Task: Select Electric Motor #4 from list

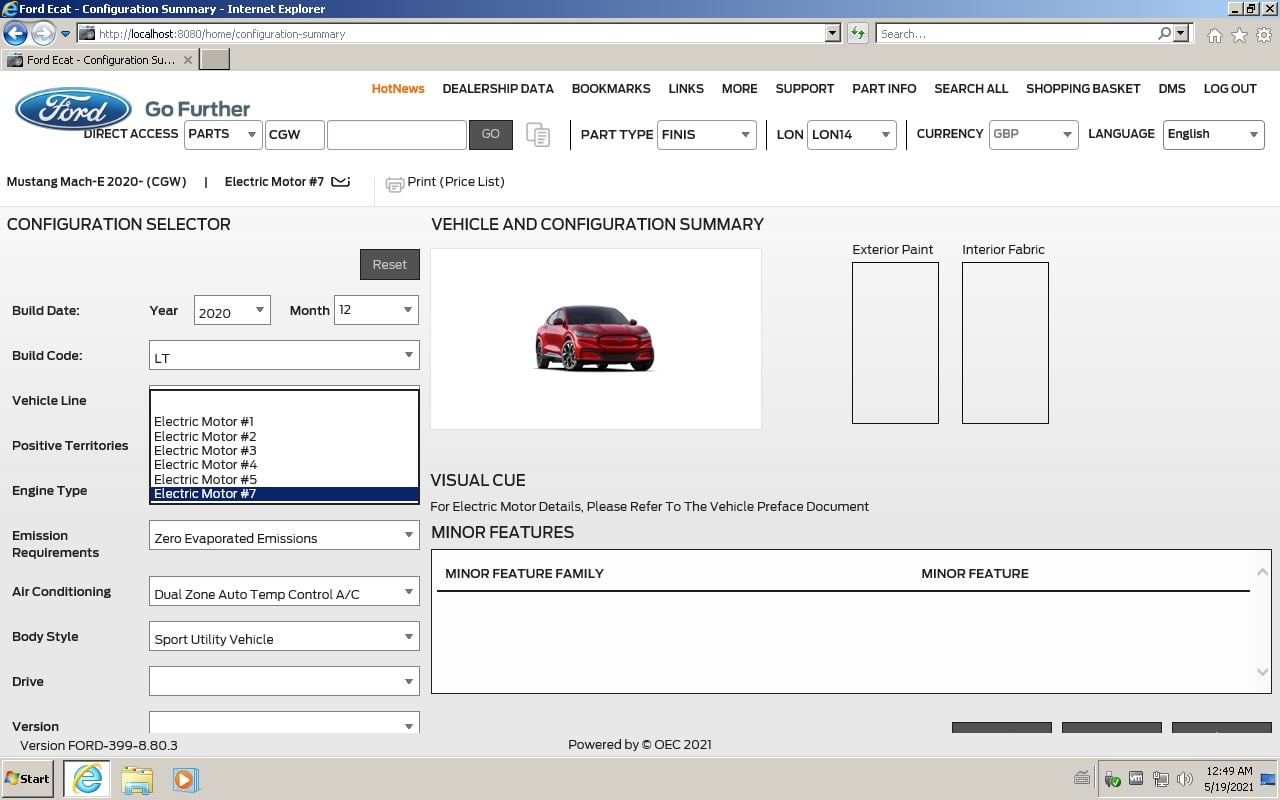Action: pos(284,465)
